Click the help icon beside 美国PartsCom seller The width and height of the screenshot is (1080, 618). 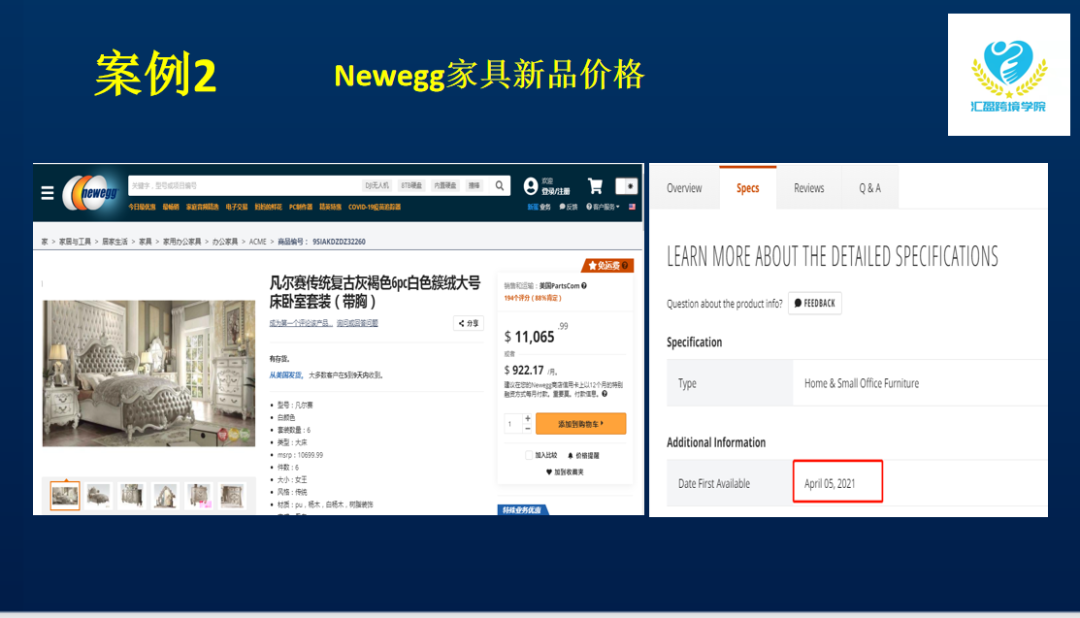(x=584, y=285)
